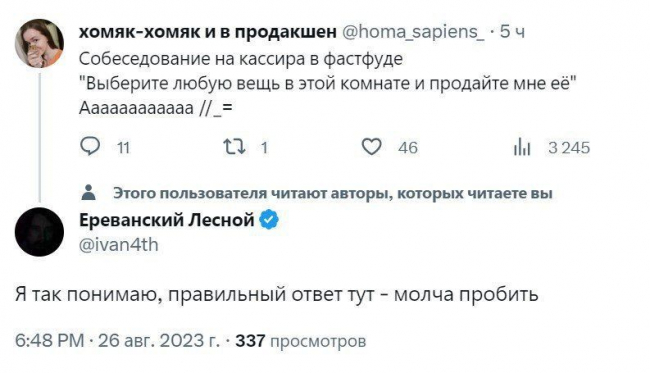Click 'Этого пользователя читают авторы' notice

pyautogui.click(x=333, y=193)
